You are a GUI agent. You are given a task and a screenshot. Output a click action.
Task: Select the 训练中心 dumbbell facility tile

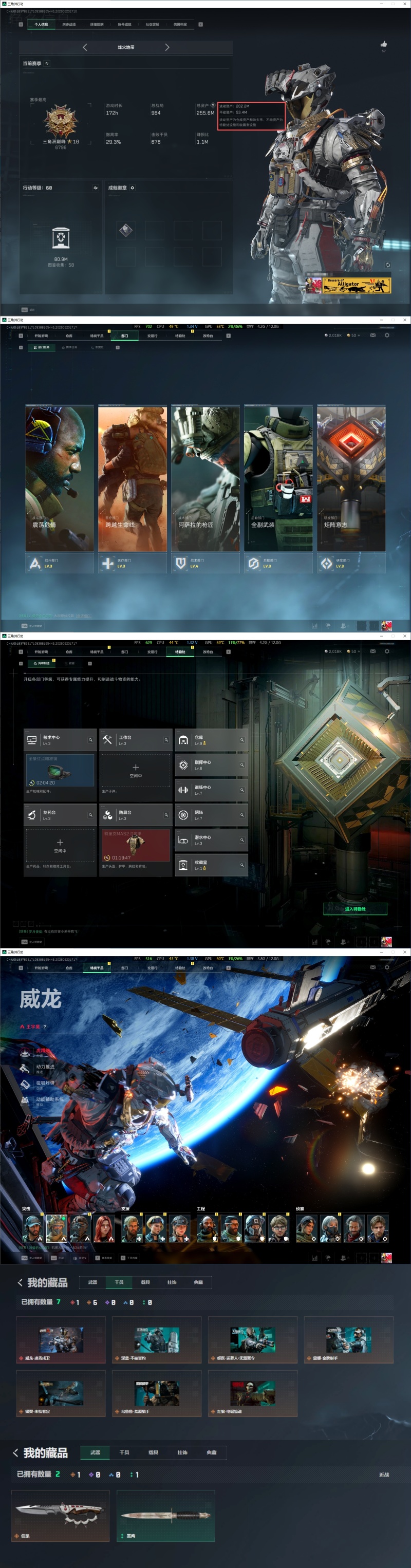211,790
